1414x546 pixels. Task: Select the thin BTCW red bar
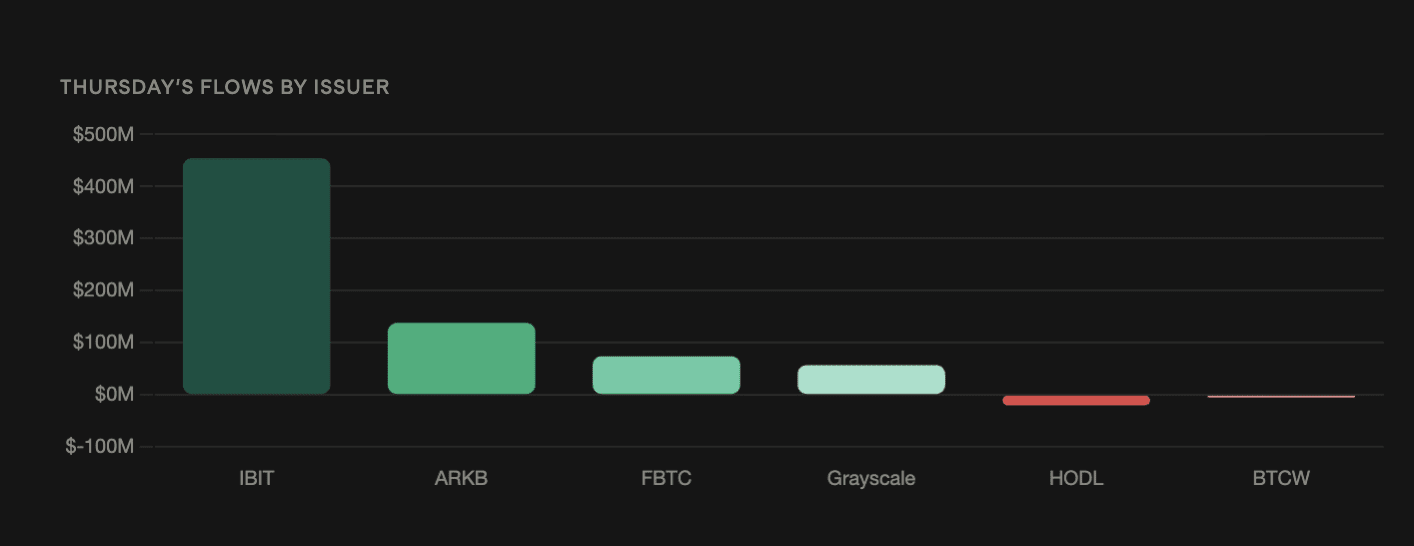click(x=1281, y=396)
